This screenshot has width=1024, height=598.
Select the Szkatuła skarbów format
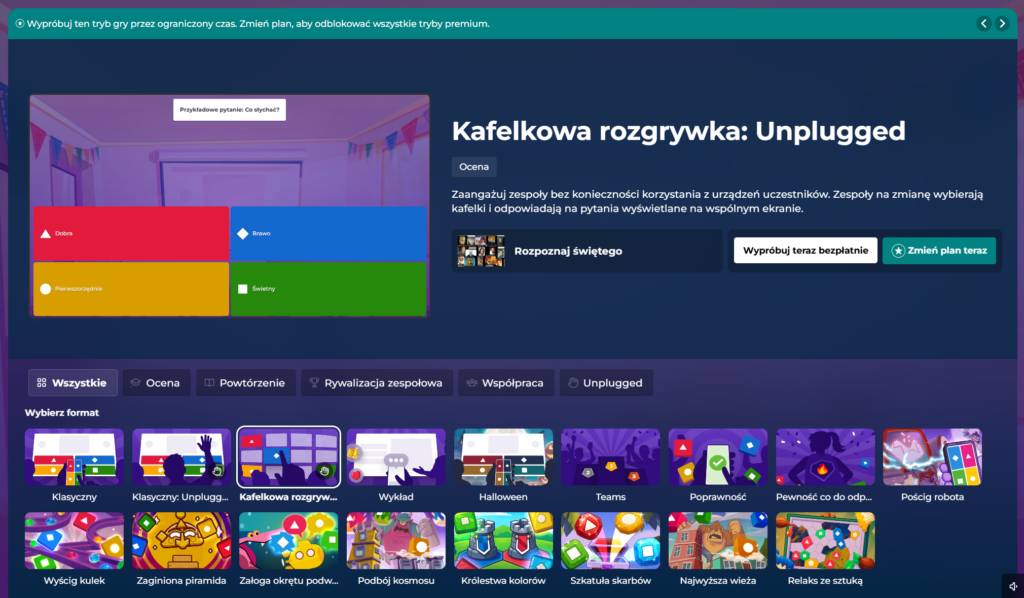610,541
